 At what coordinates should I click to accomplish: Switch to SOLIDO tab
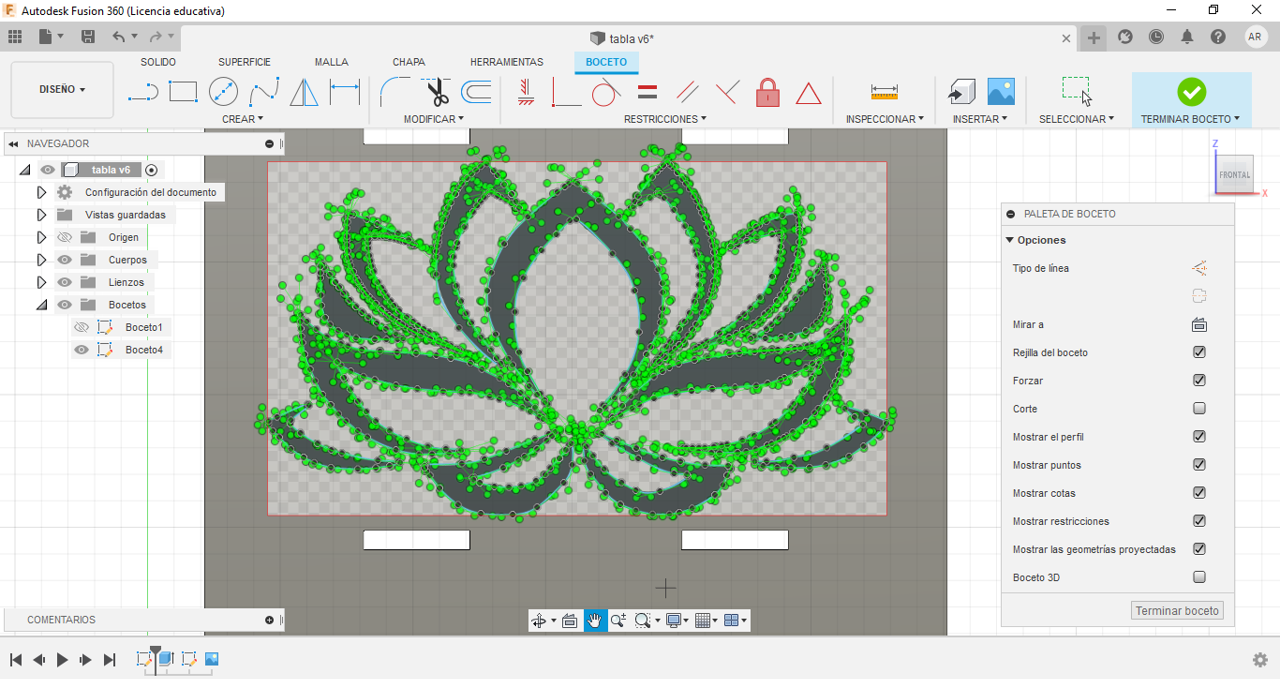coord(158,62)
